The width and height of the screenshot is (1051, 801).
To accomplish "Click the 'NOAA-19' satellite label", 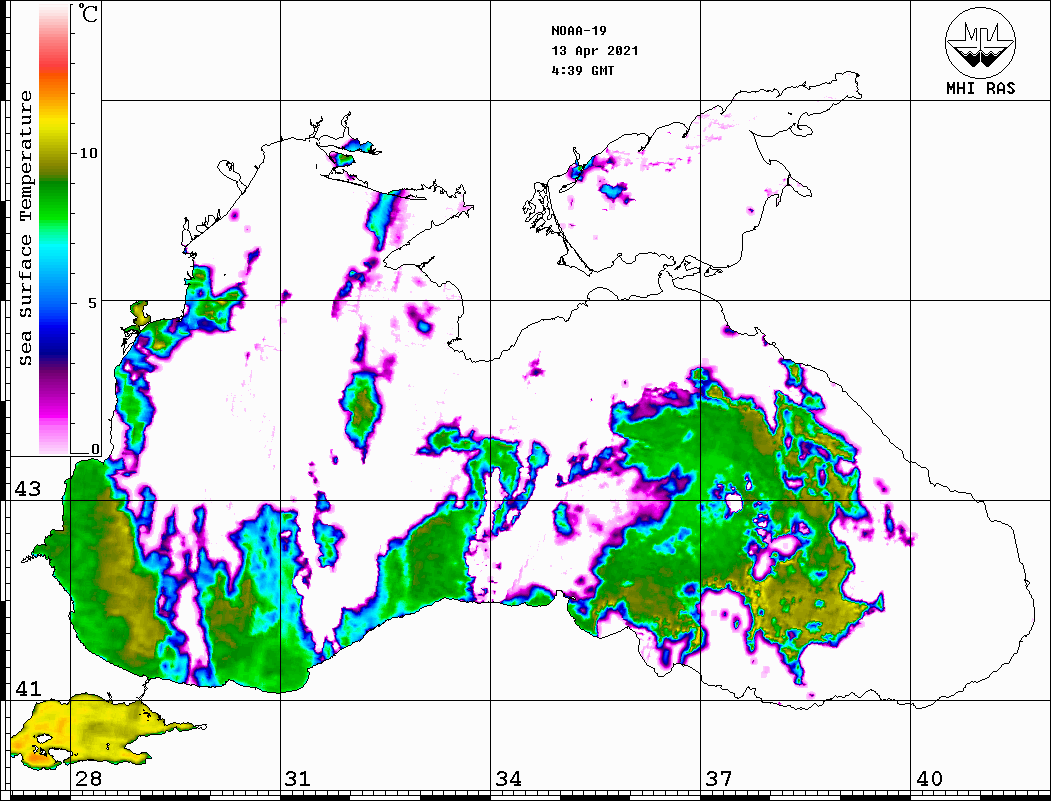I will tap(578, 31).
